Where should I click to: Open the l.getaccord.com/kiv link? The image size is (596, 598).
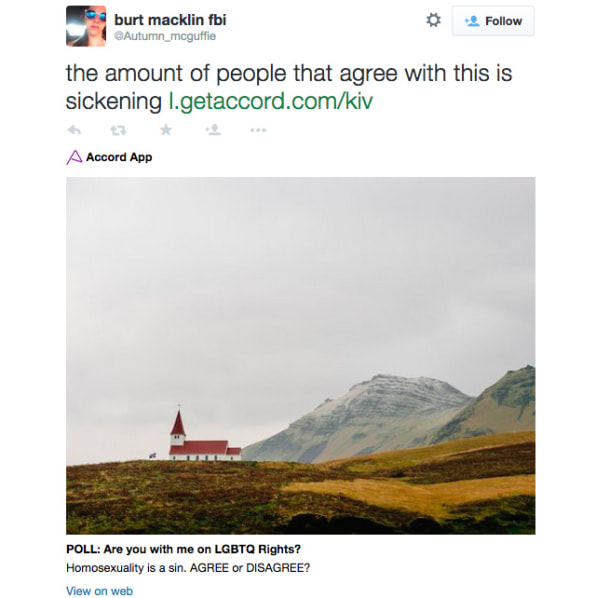[270, 101]
